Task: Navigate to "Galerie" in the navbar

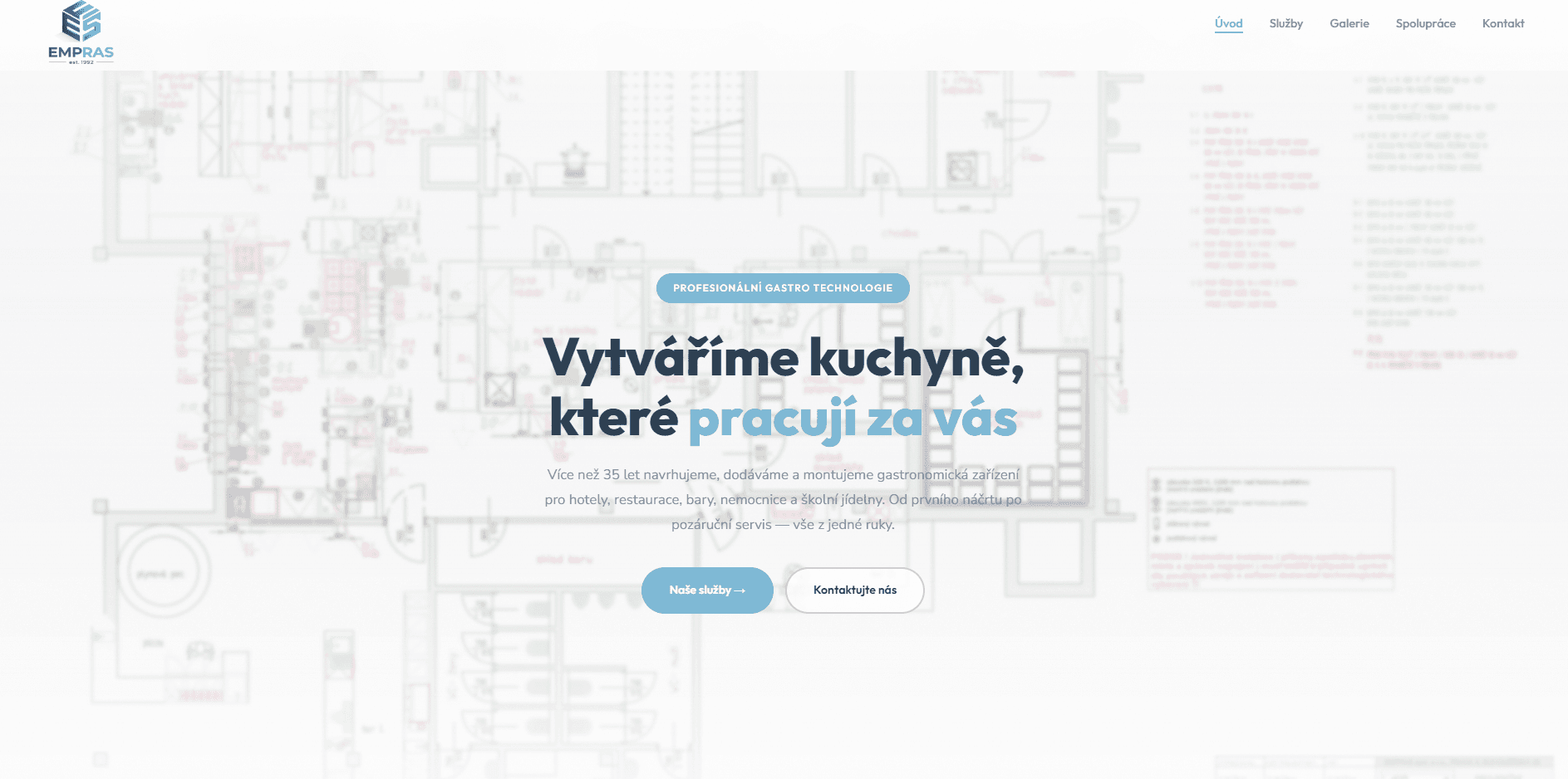Action: pyautogui.click(x=1349, y=23)
